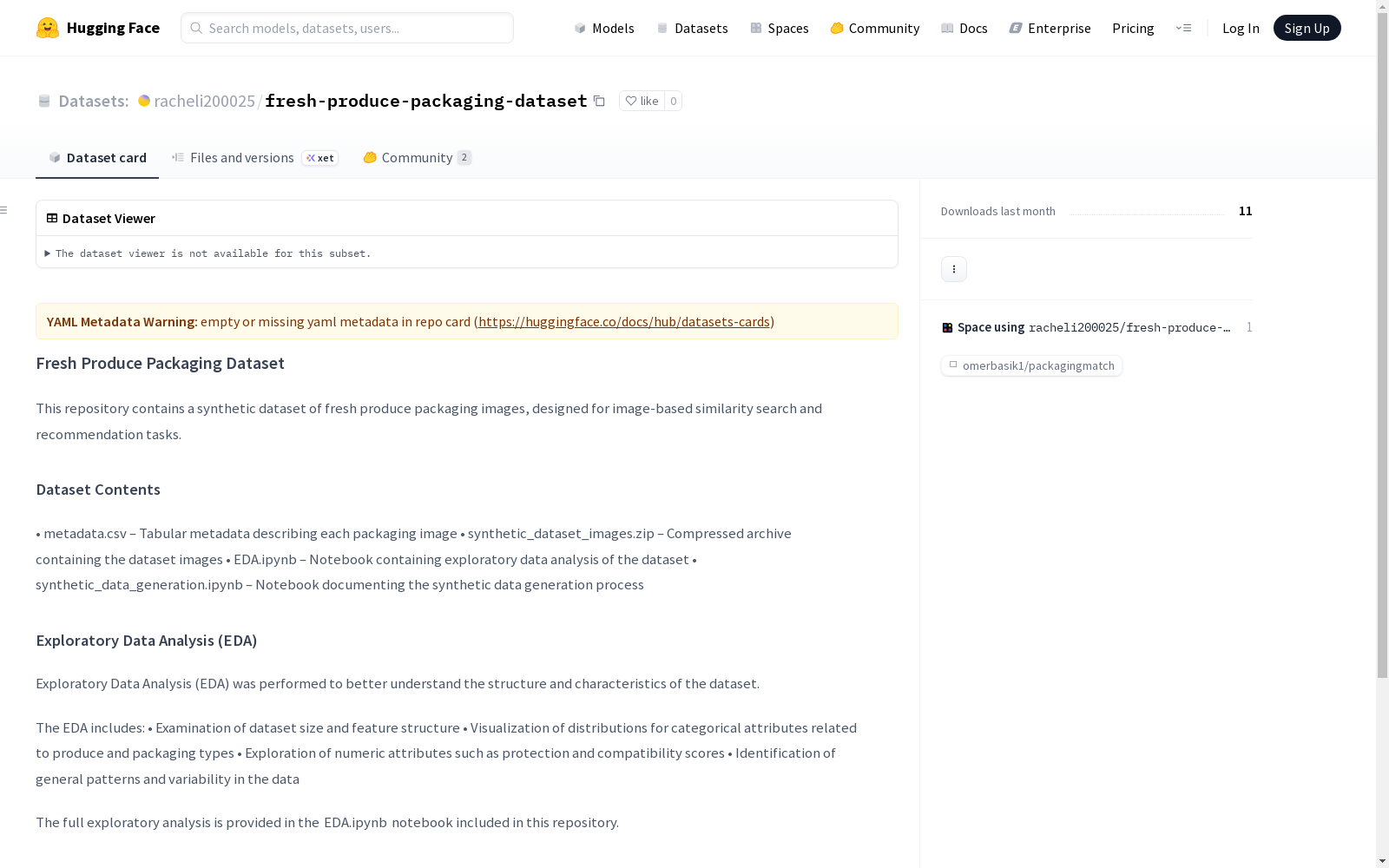Screen dimensions: 1389x868
Task: Click the Log In link
Action: click(x=1241, y=28)
